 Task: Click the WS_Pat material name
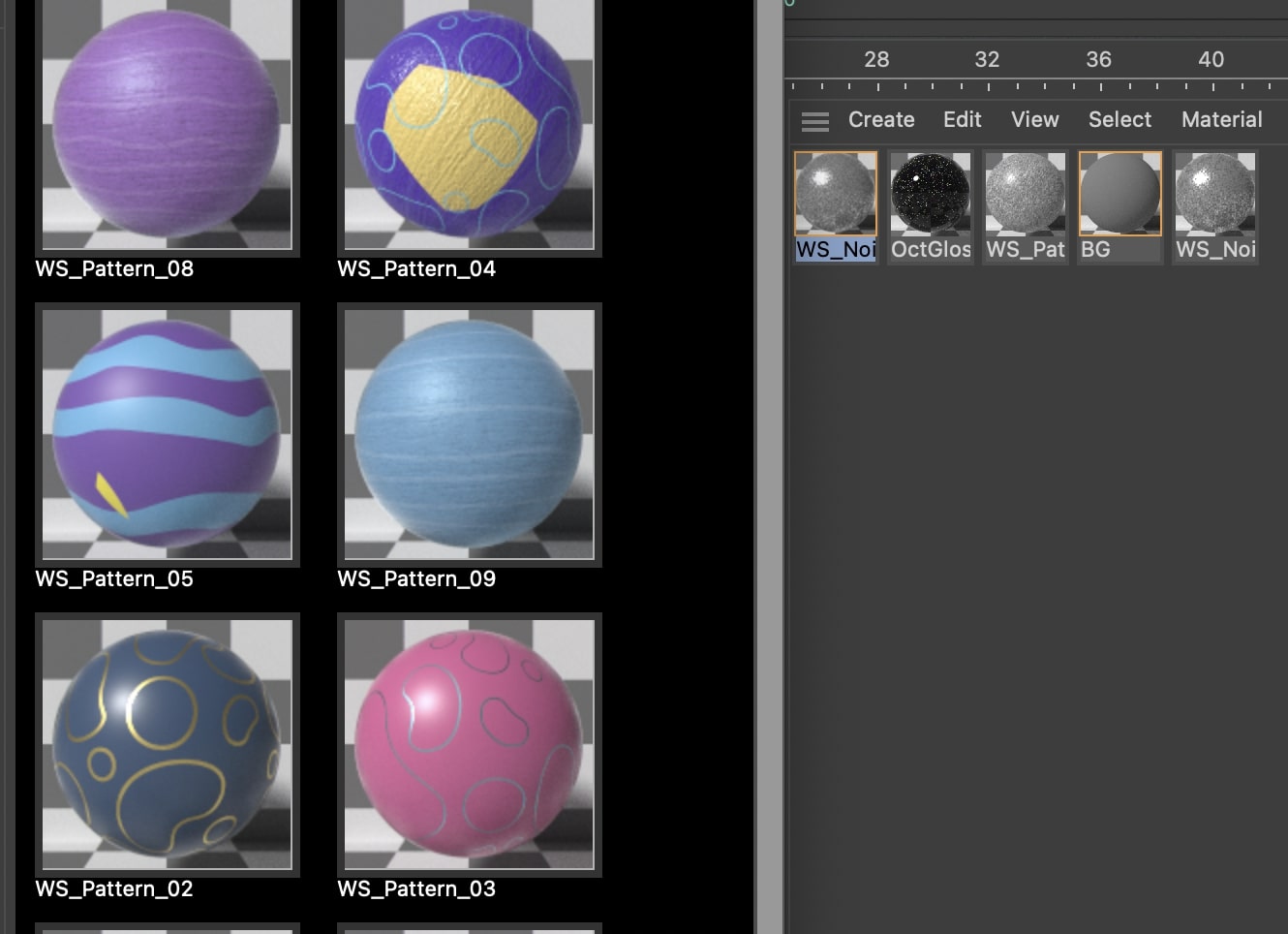pyautogui.click(x=1026, y=249)
